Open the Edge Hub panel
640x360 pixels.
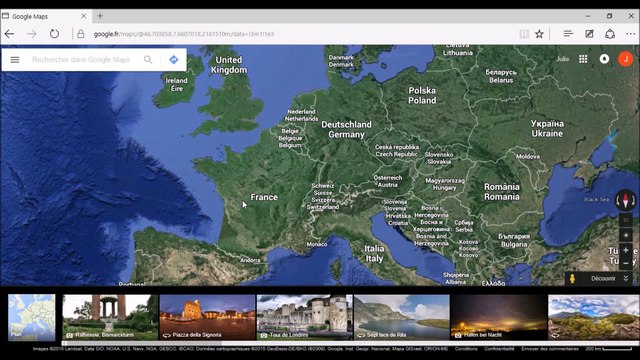tap(568, 34)
